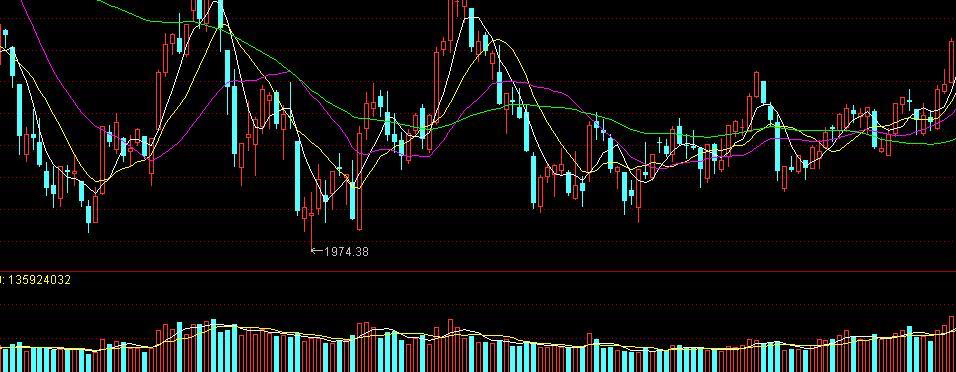Click the 1974.38 low price label
956x372 pixels.
point(346,251)
